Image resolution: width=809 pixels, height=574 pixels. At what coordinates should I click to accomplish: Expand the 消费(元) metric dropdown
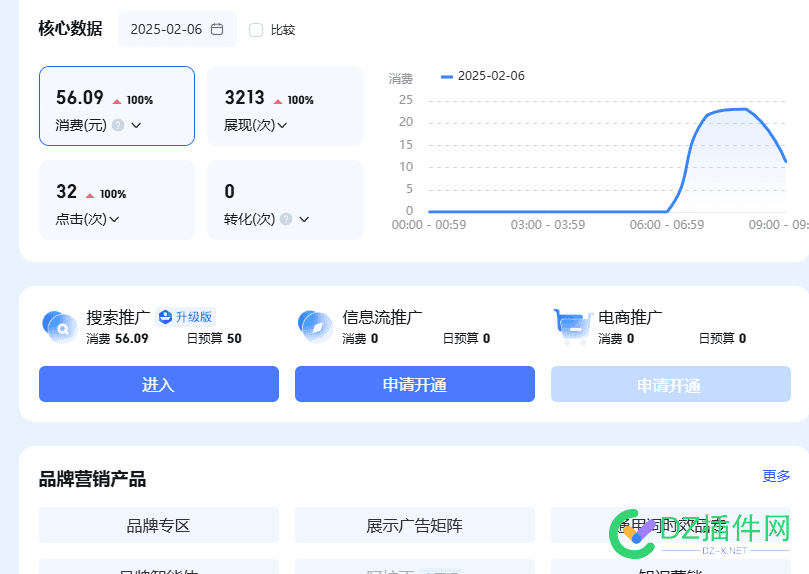(136, 125)
